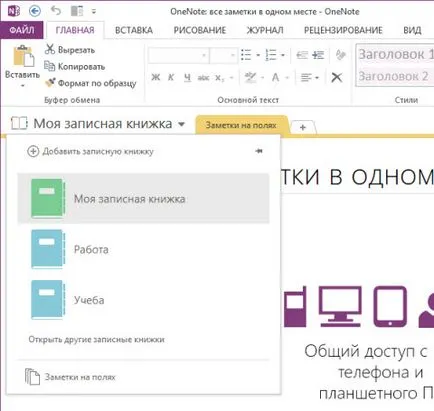This screenshot has height=411, width=434.
Task: Collapse the Моя записная книжка notebook dropdown
Action: [181, 124]
